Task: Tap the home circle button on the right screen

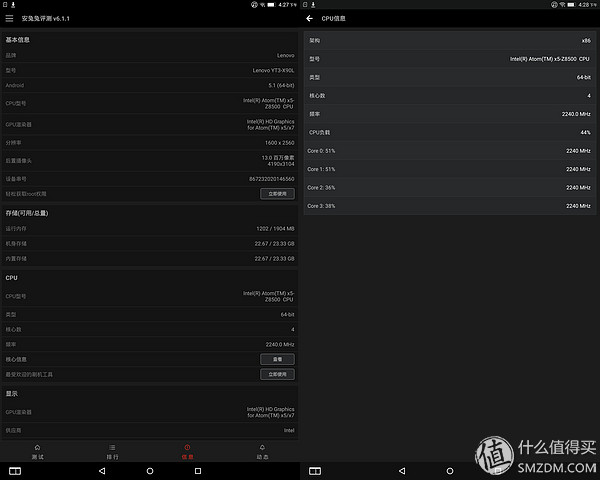Action: pyautogui.click(x=450, y=471)
